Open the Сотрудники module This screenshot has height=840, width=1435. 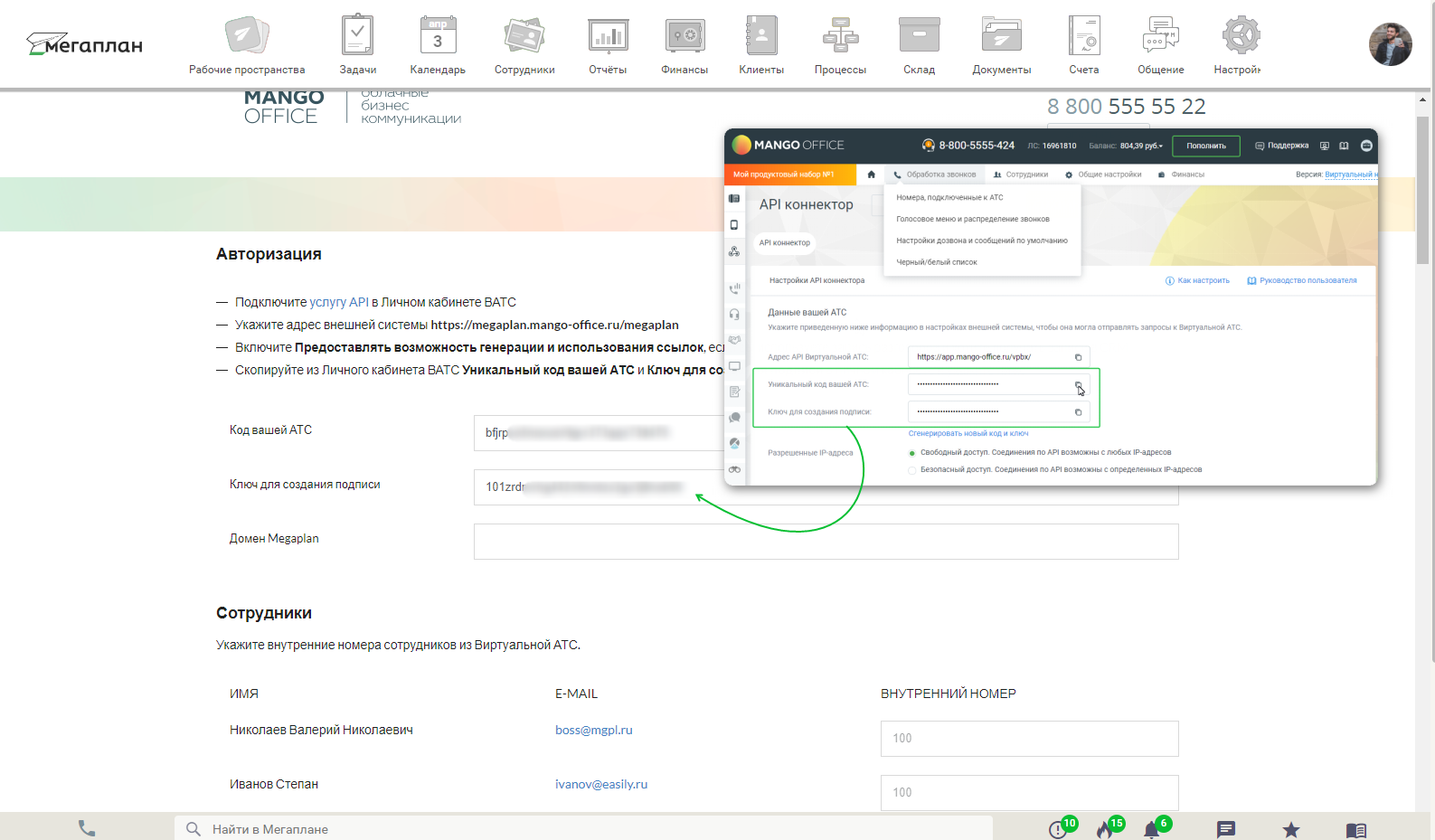pos(524,44)
